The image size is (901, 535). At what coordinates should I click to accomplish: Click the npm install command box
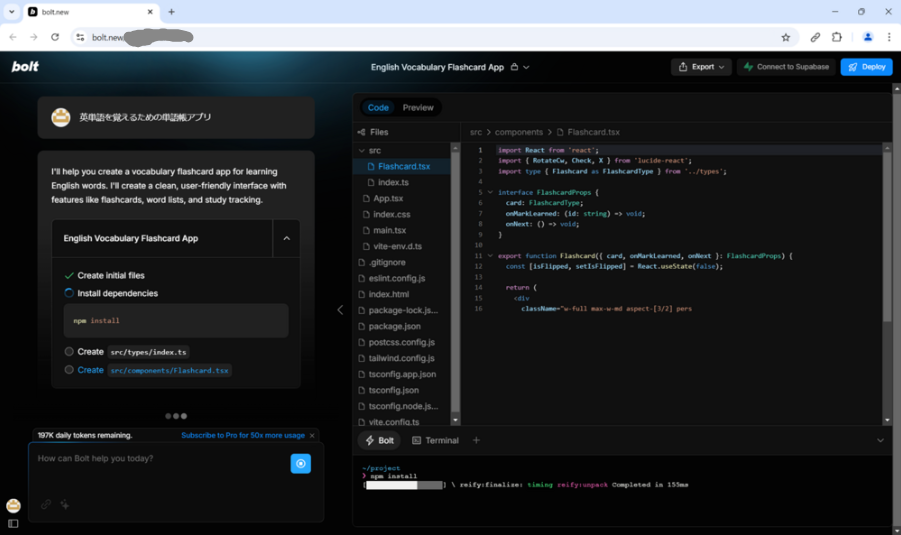click(176, 321)
